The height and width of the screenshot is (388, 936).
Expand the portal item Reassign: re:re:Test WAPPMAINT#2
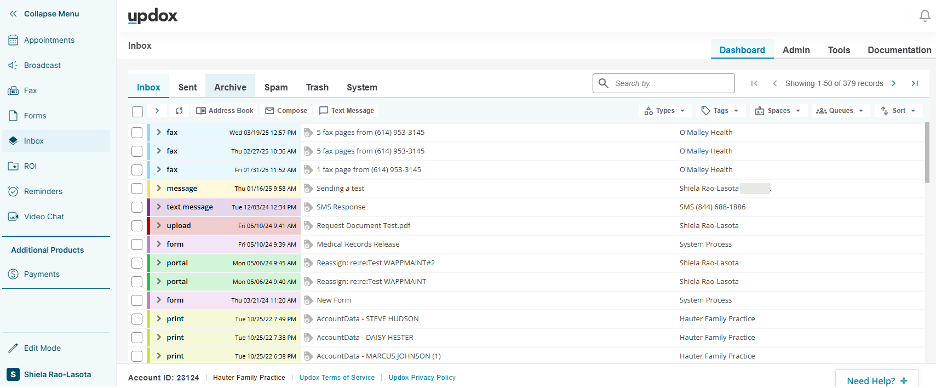coord(159,263)
